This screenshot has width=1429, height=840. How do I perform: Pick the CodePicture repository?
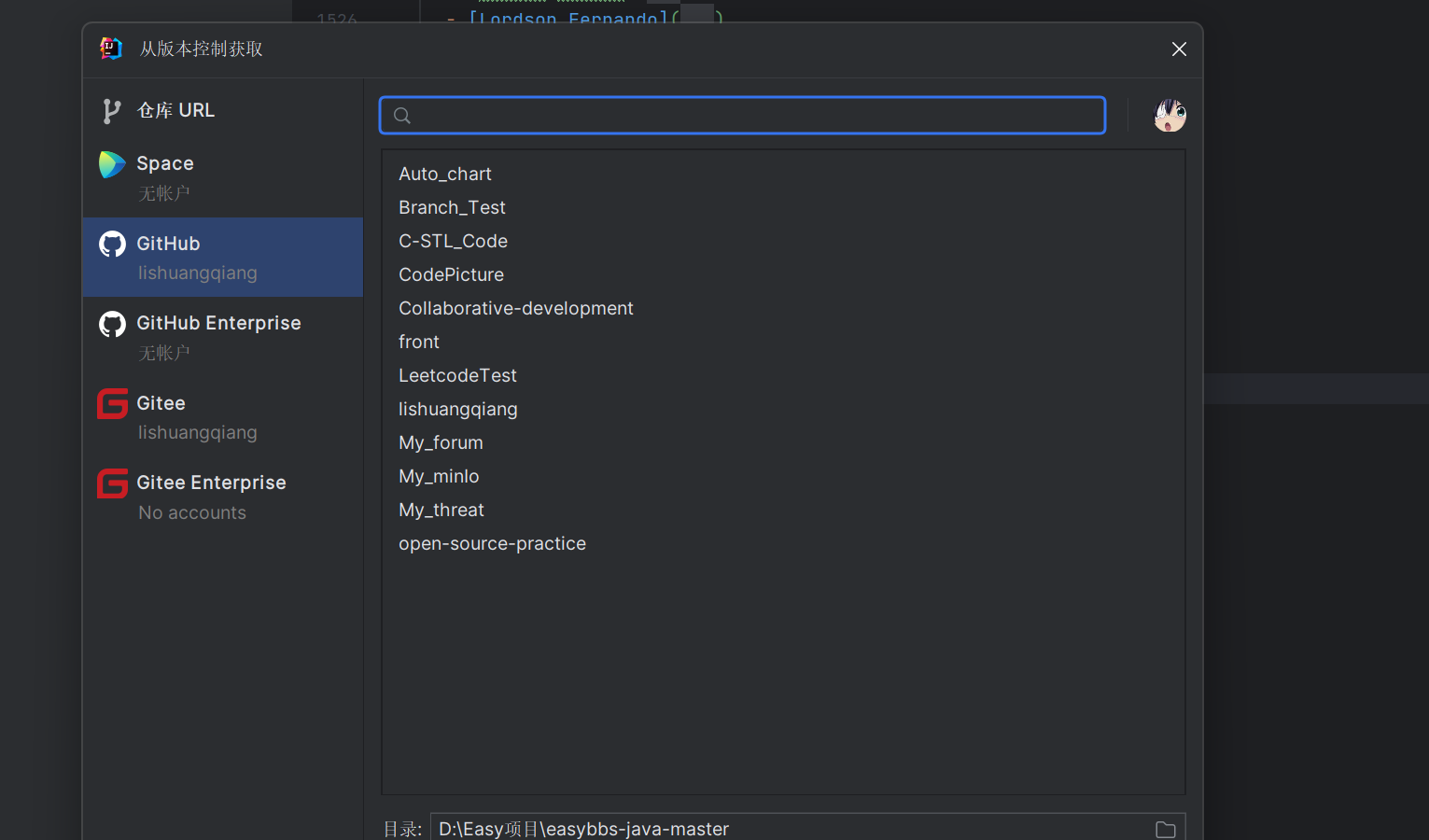tap(451, 274)
